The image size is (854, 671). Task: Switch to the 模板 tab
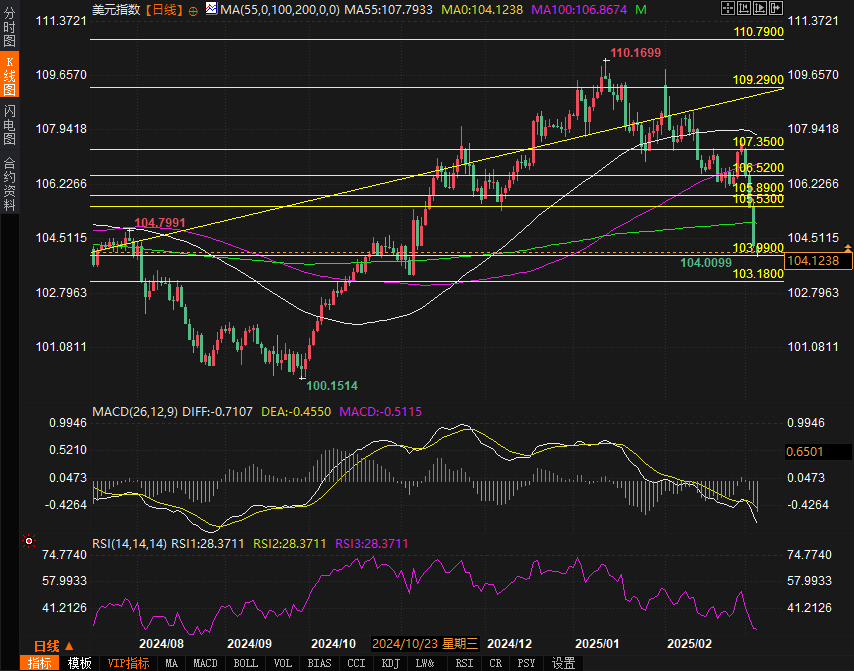[x=79, y=663]
